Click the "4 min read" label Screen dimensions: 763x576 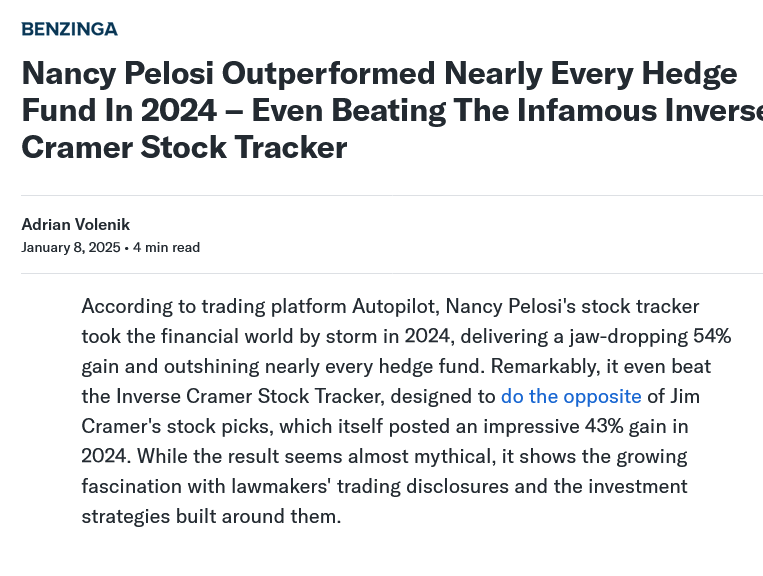pyautogui.click(x=166, y=248)
